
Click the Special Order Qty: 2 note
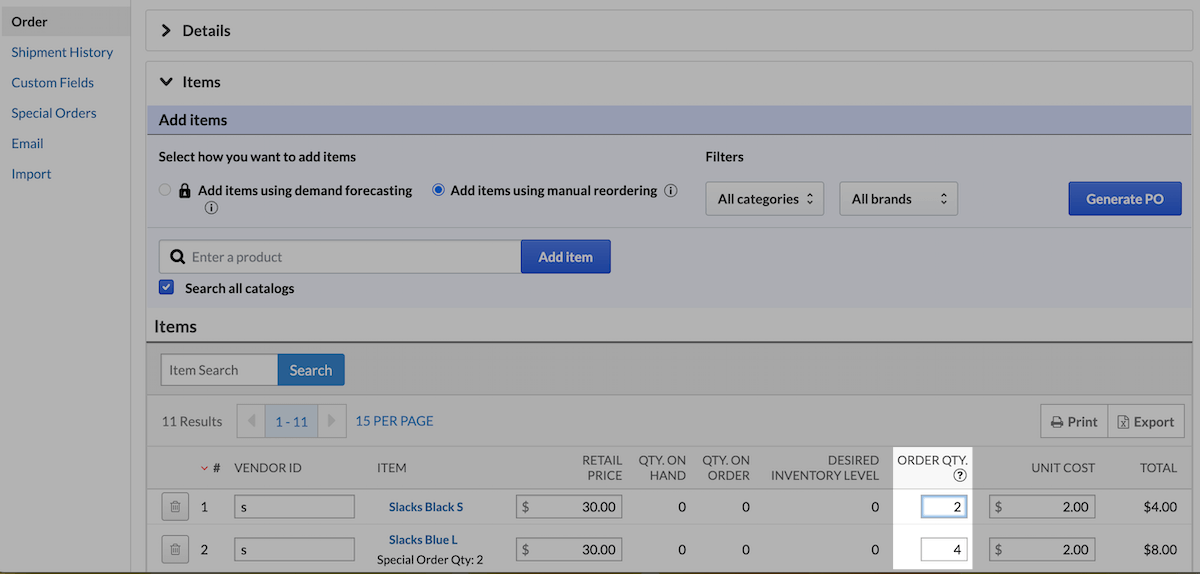tap(430, 559)
